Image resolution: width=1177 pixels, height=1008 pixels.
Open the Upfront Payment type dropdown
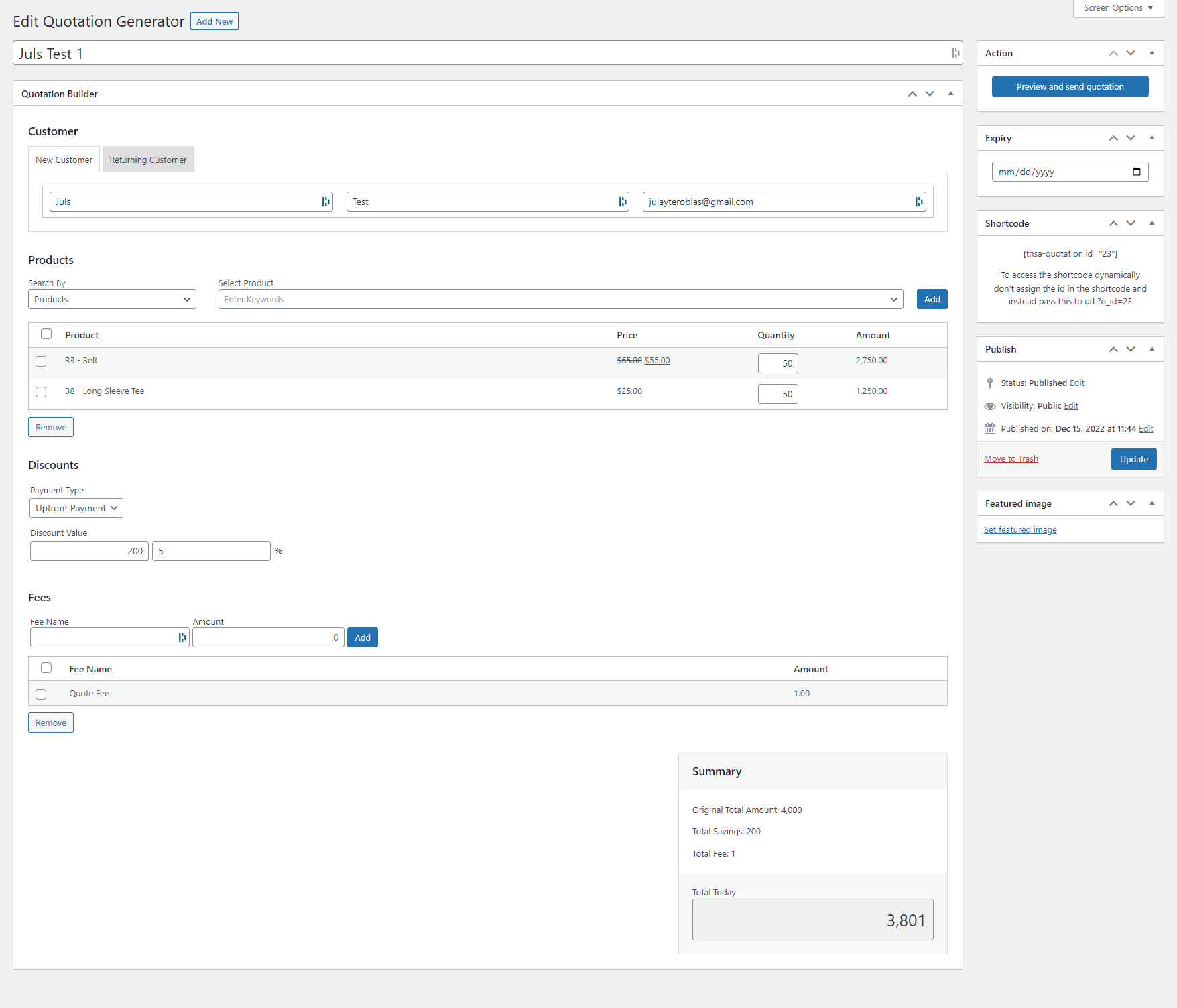coord(76,508)
